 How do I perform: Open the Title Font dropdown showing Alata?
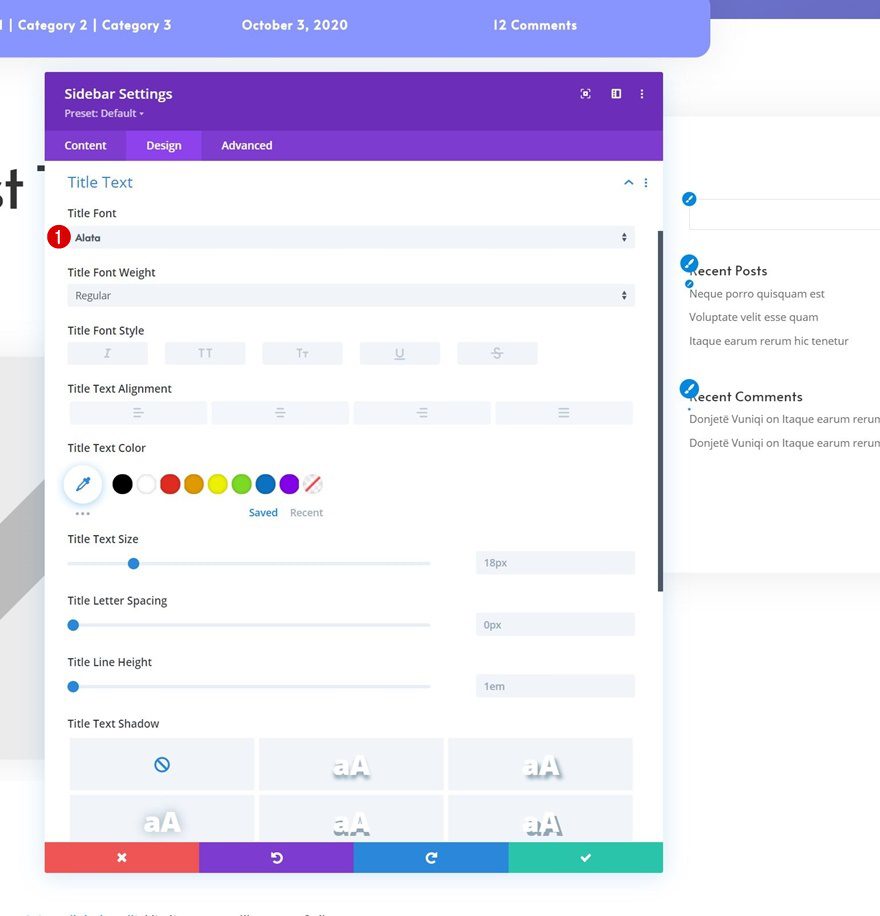348,237
